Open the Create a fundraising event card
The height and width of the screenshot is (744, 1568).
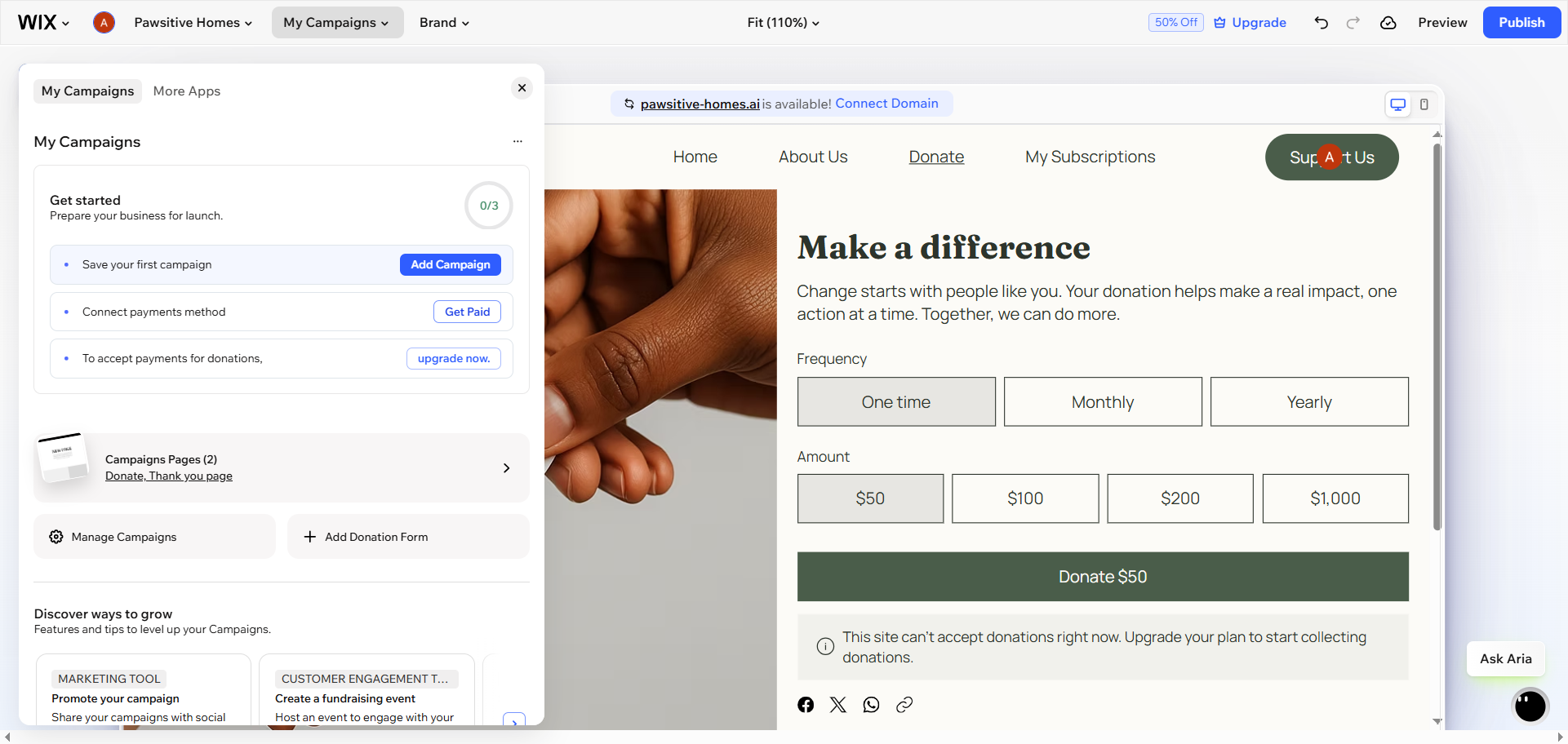(x=366, y=689)
